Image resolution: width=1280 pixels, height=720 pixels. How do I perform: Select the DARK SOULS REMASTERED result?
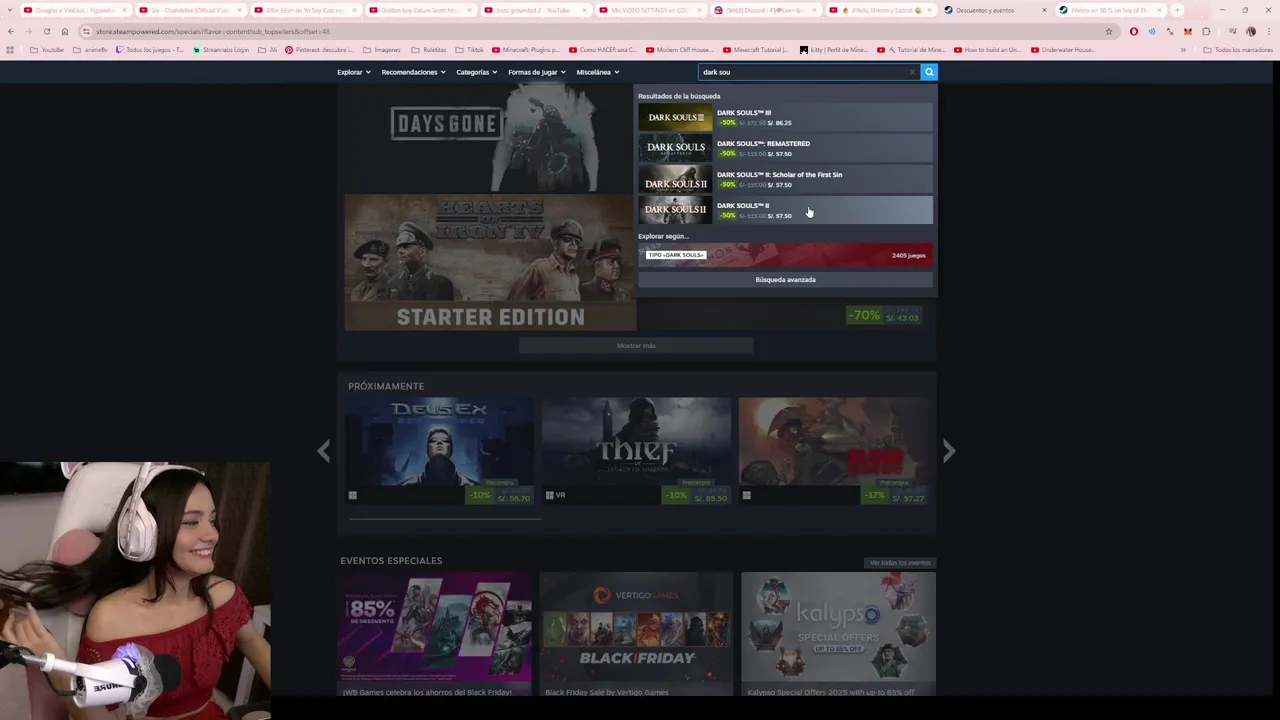coord(785,148)
